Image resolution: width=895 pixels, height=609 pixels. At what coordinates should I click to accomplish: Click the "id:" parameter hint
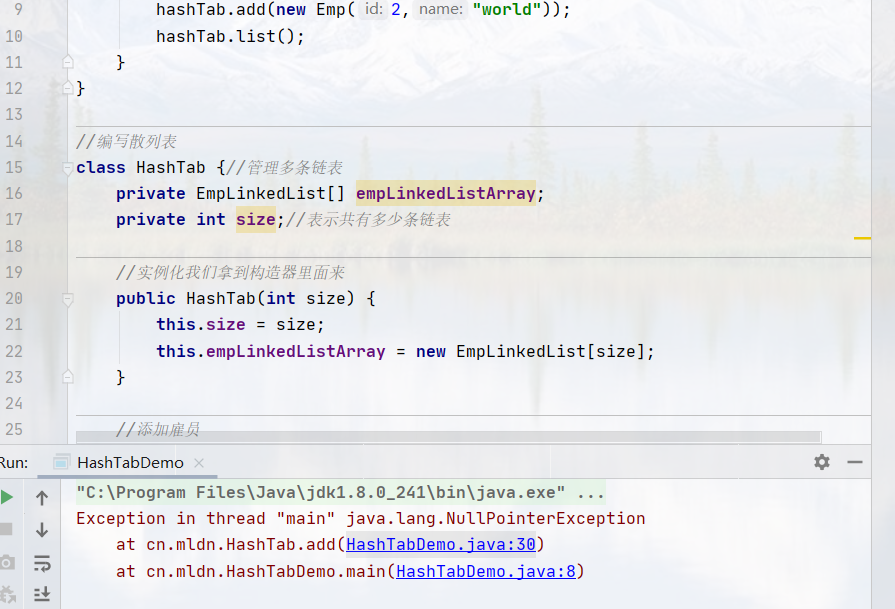click(374, 10)
